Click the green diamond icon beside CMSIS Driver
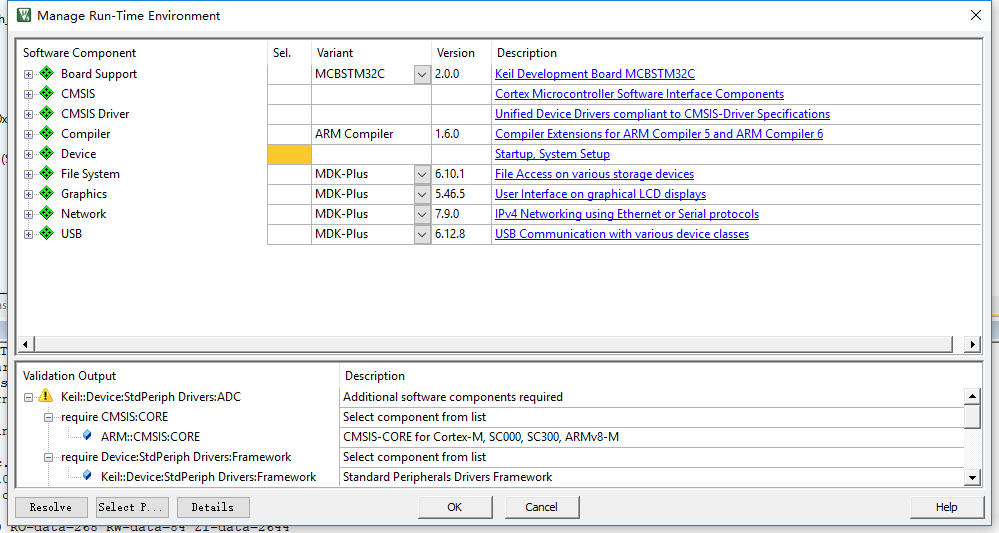The height and width of the screenshot is (533, 999). [x=47, y=113]
